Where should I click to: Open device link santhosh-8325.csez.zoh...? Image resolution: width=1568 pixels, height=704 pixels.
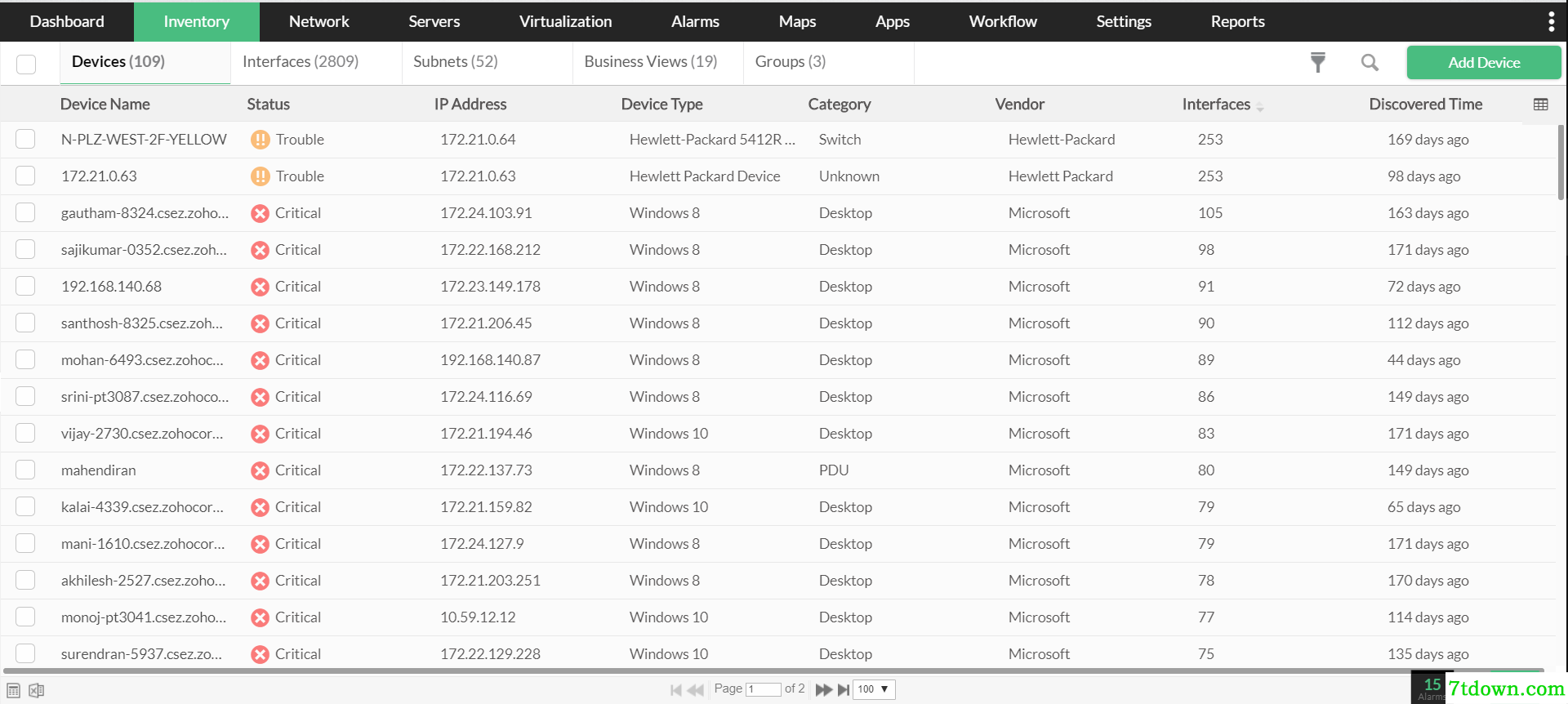142,323
